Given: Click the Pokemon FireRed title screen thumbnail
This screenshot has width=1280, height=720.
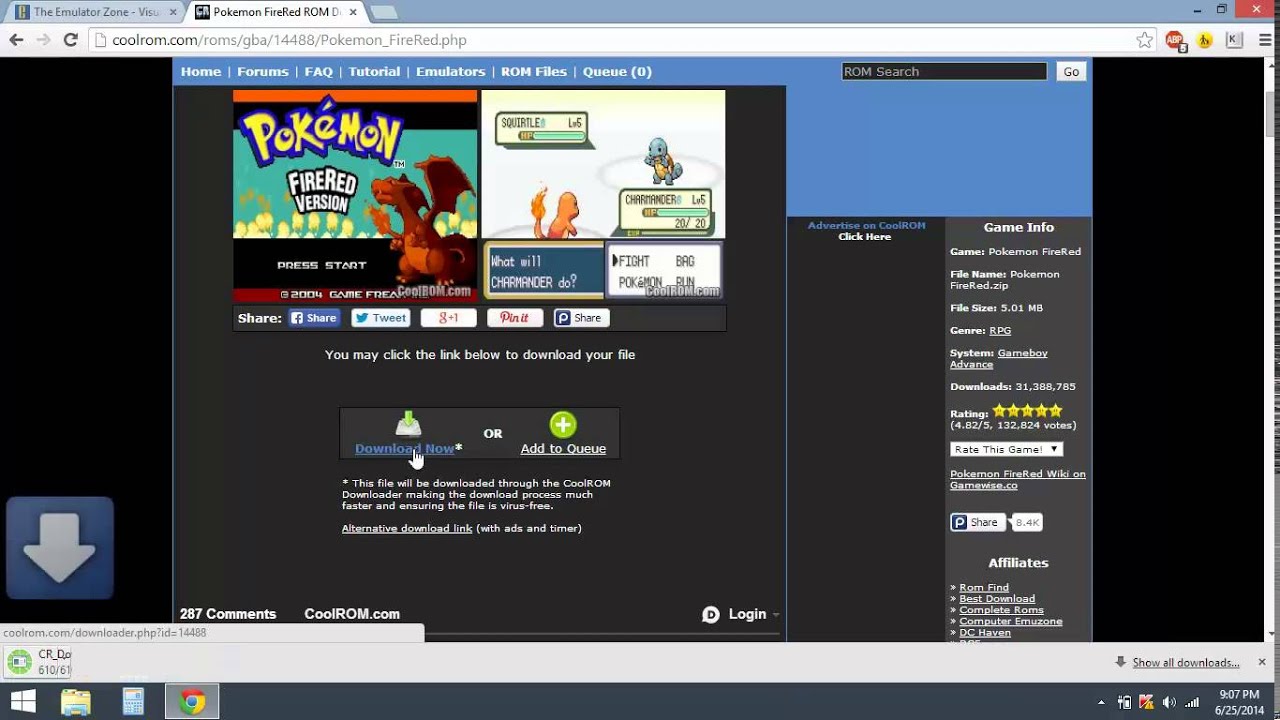Looking at the screenshot, I should (x=355, y=196).
